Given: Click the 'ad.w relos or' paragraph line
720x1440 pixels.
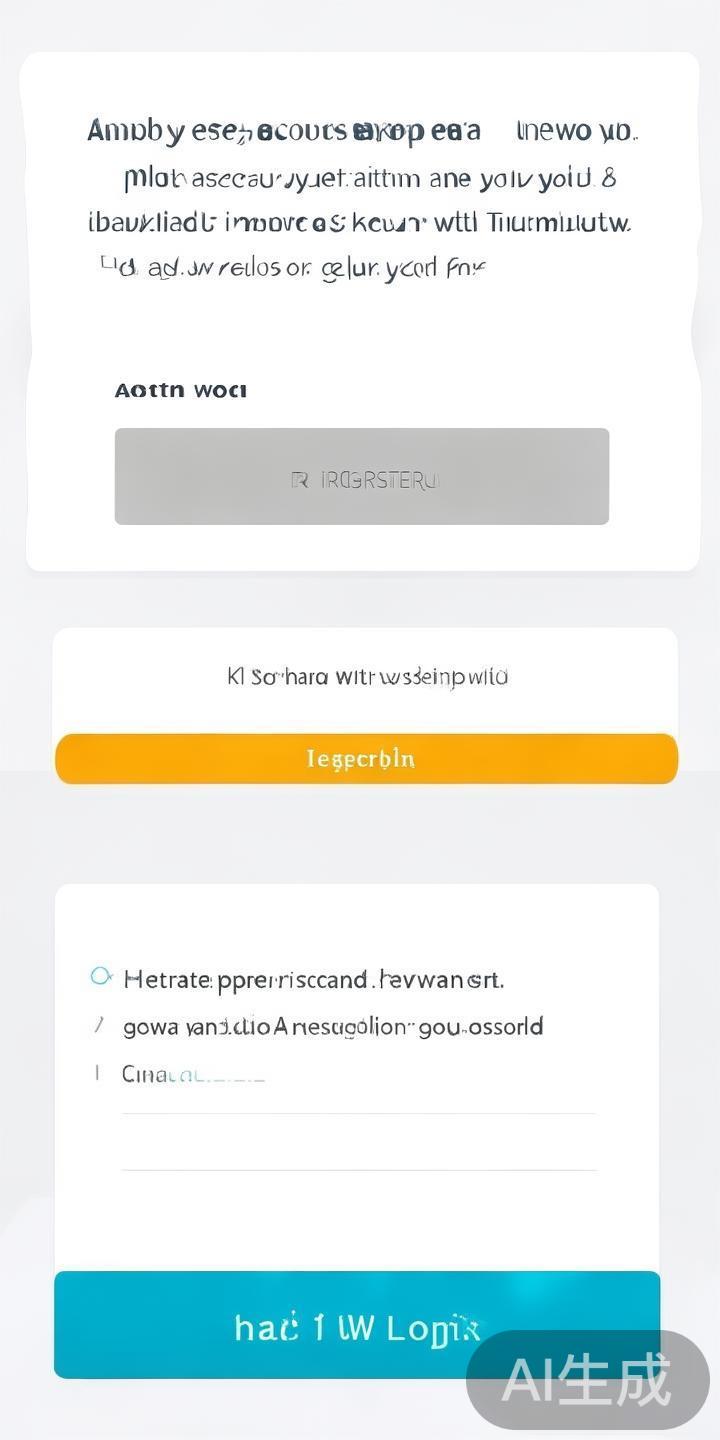Looking at the screenshot, I should tap(318, 268).
